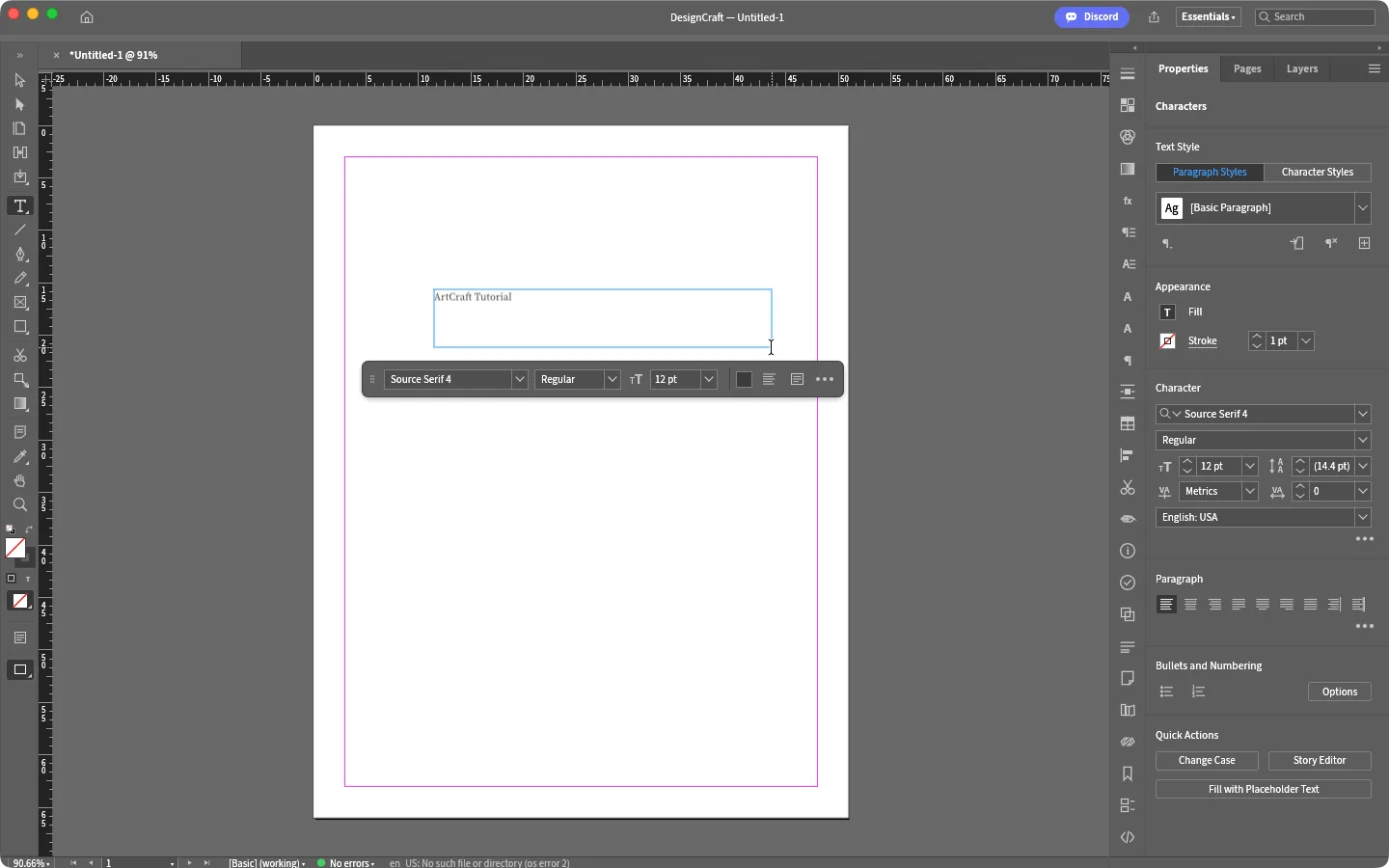Viewport: 1389px width, 868px height.
Task: Click the Home icon in title bar
Action: pos(87,17)
